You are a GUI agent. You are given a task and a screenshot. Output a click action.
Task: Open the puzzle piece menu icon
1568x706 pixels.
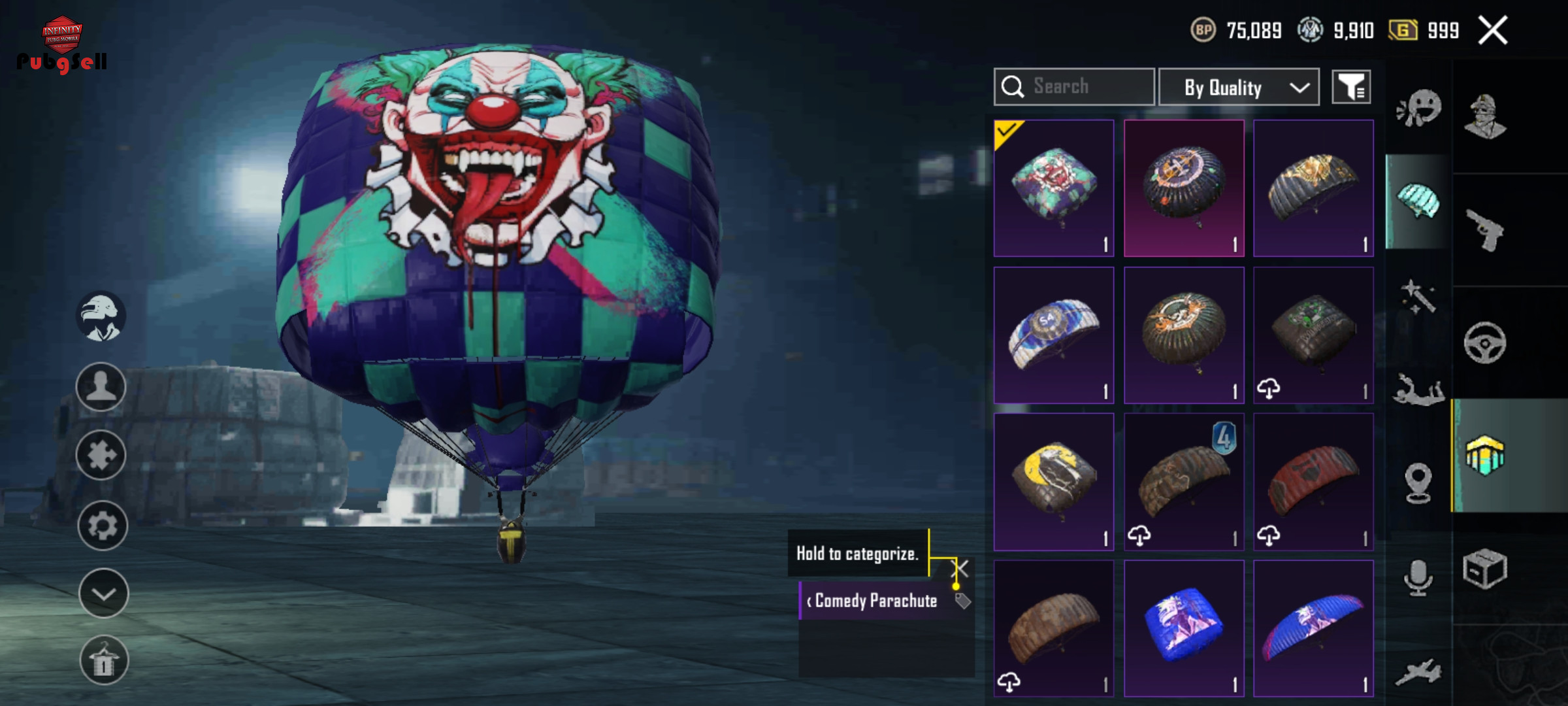pos(101,456)
